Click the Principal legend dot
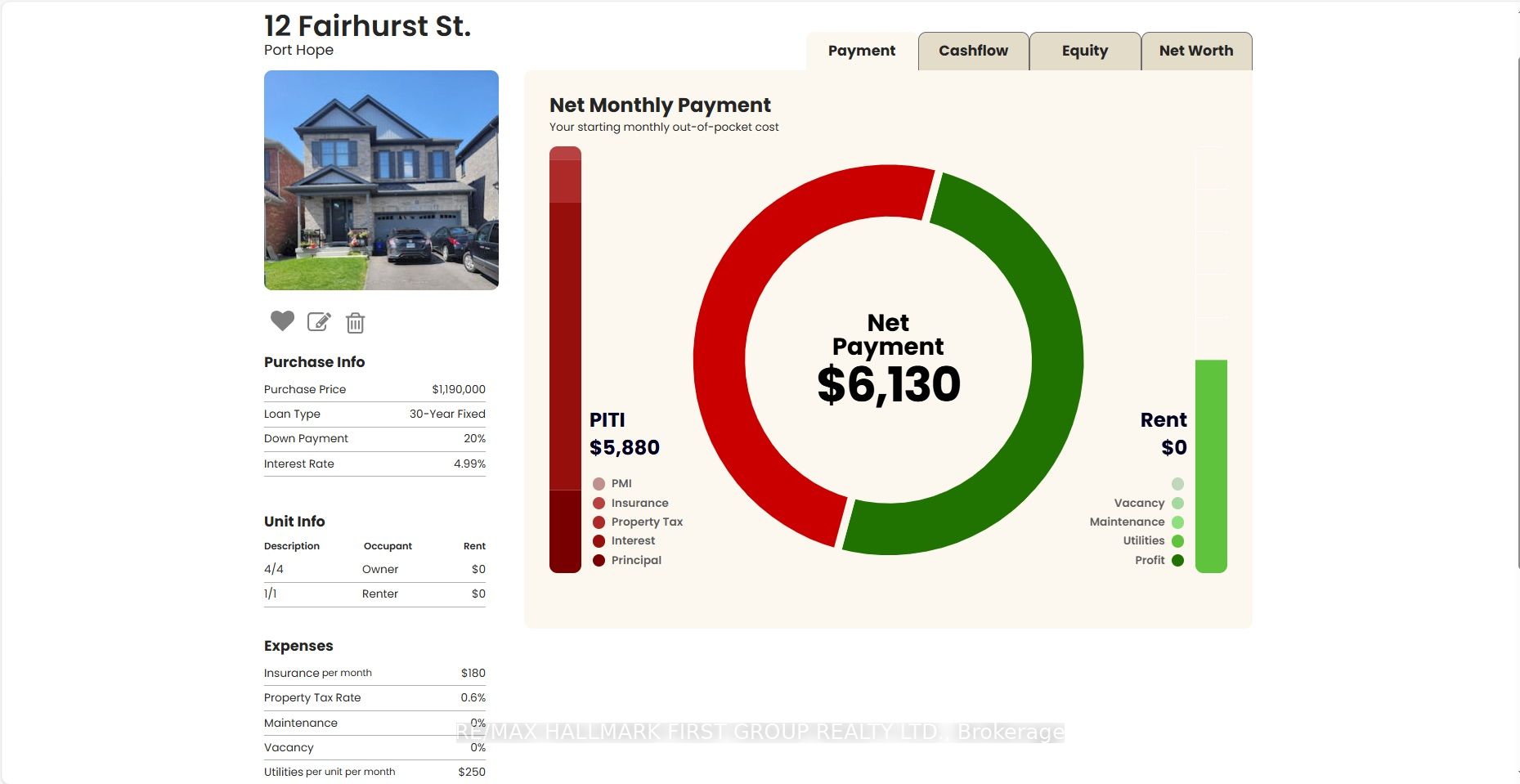 [x=599, y=560]
